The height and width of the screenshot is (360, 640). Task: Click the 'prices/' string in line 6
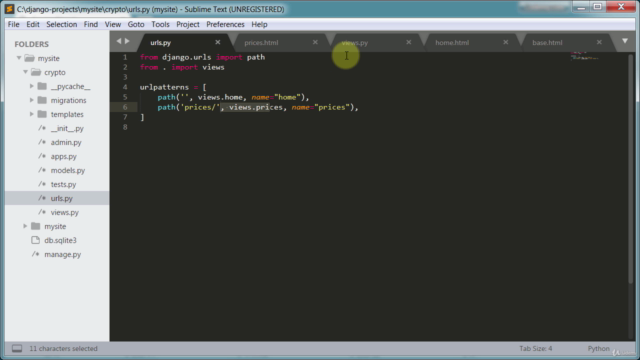[200, 107]
